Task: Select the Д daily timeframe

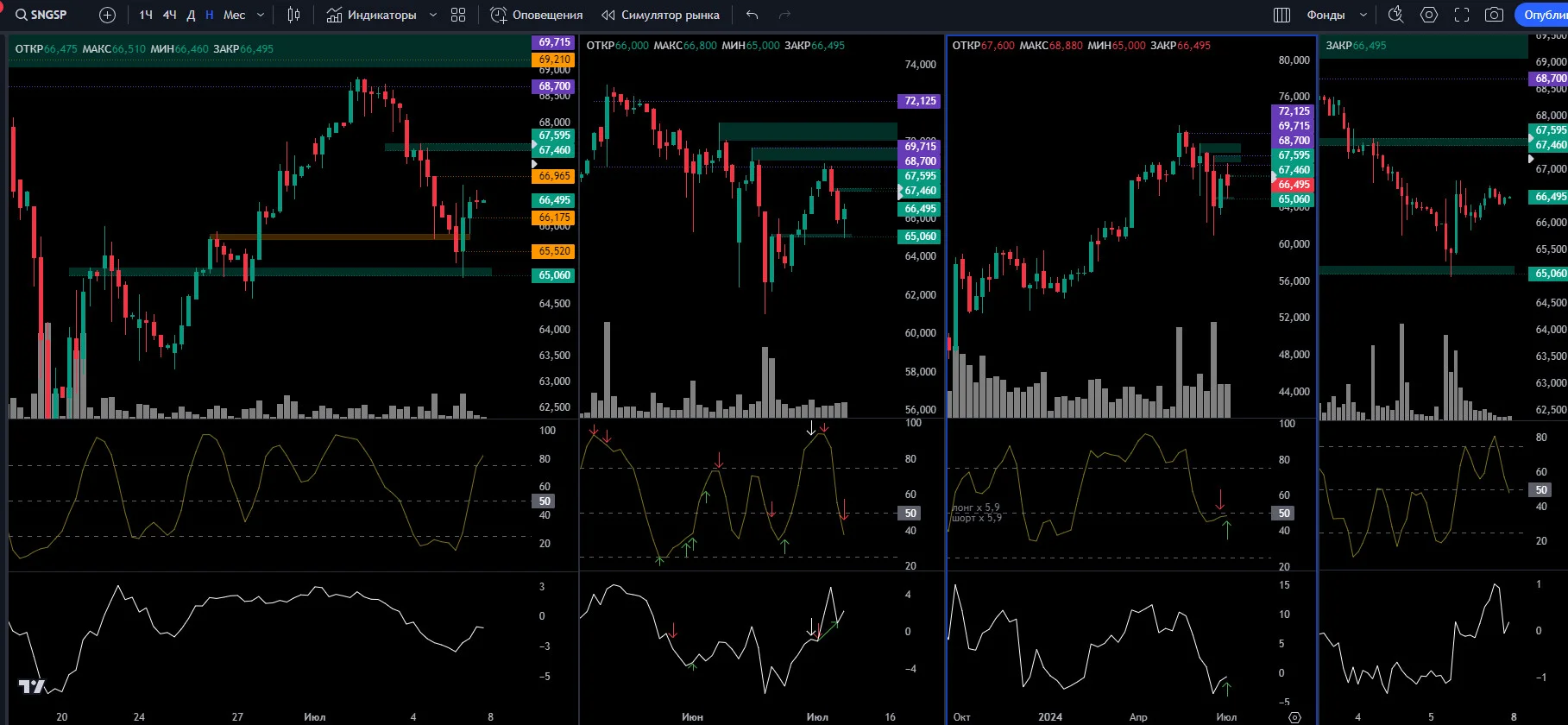Action: [191, 15]
